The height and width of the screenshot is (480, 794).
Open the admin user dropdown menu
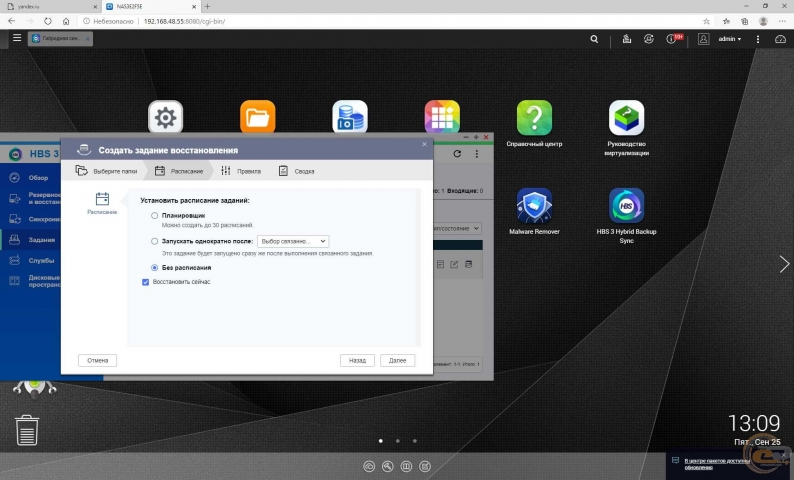730,39
